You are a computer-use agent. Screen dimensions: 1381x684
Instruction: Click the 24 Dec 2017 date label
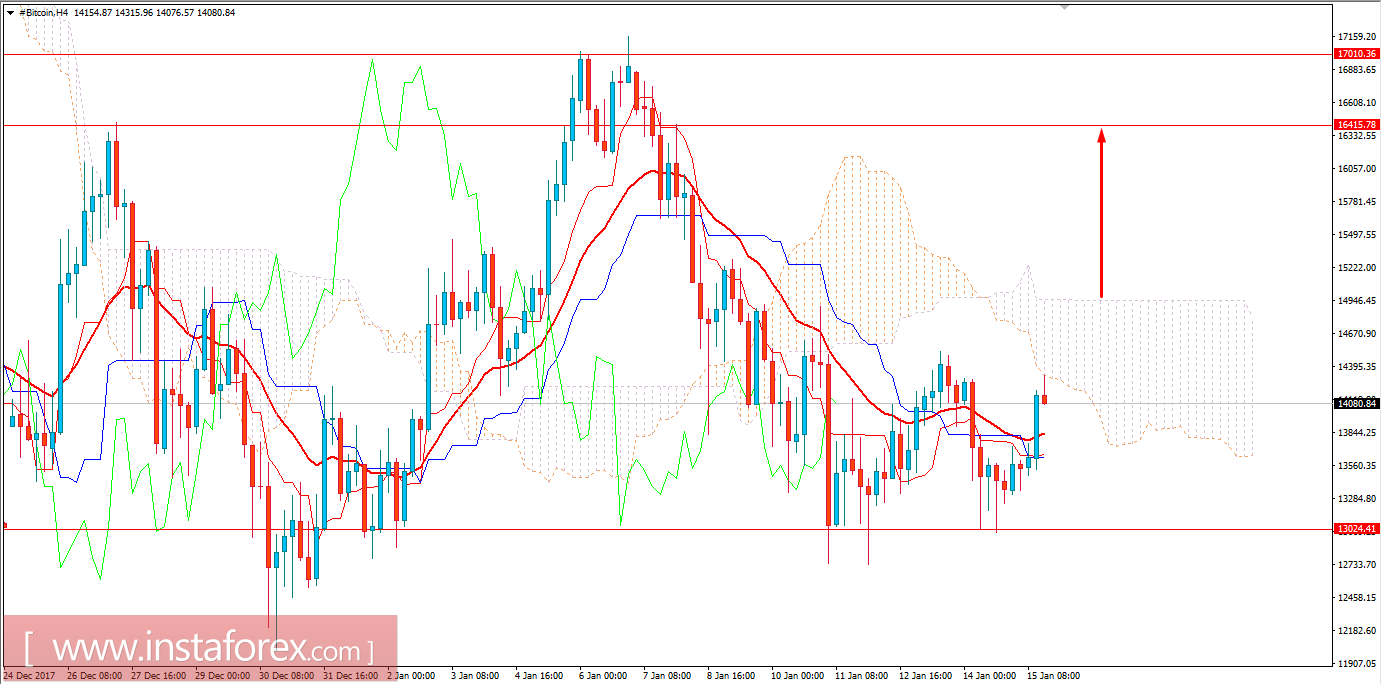[x=30, y=676]
